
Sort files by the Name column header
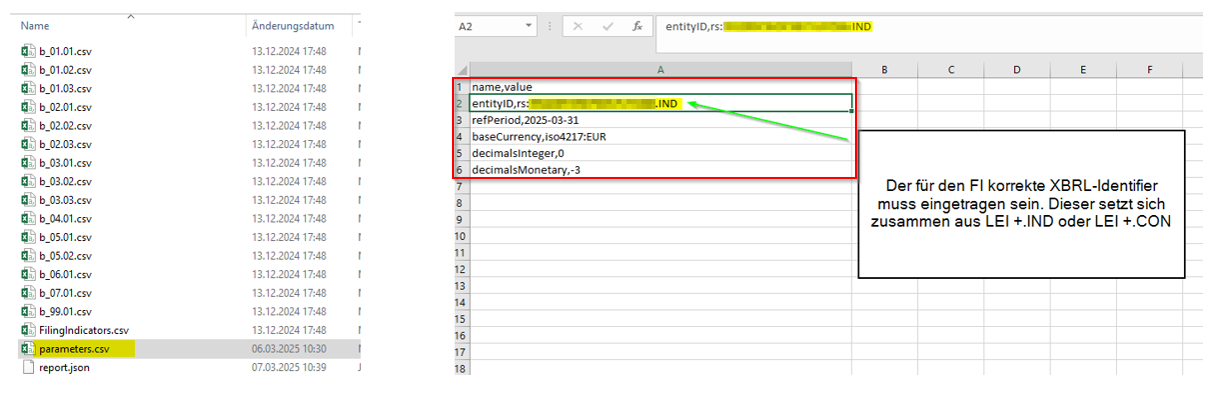click(x=35, y=25)
